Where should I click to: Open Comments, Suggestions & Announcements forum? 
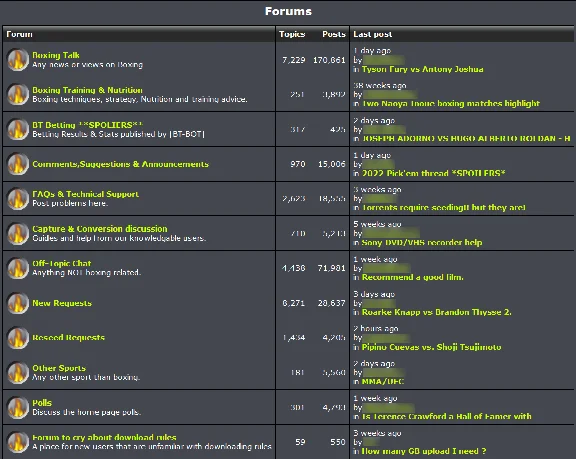click(120, 164)
